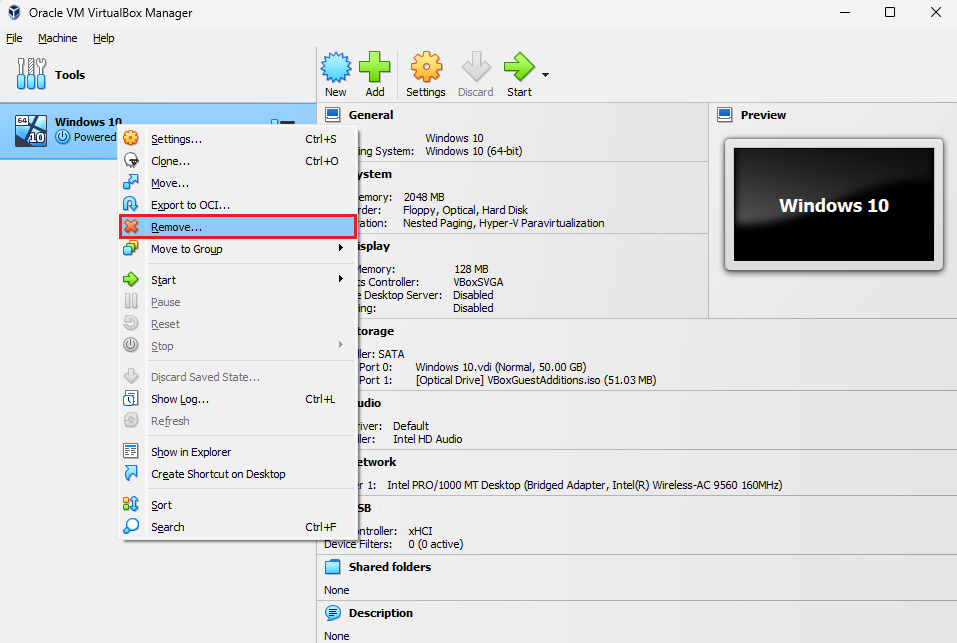
Task: Choose Show in Explorer menu entry
Action: click(237, 452)
